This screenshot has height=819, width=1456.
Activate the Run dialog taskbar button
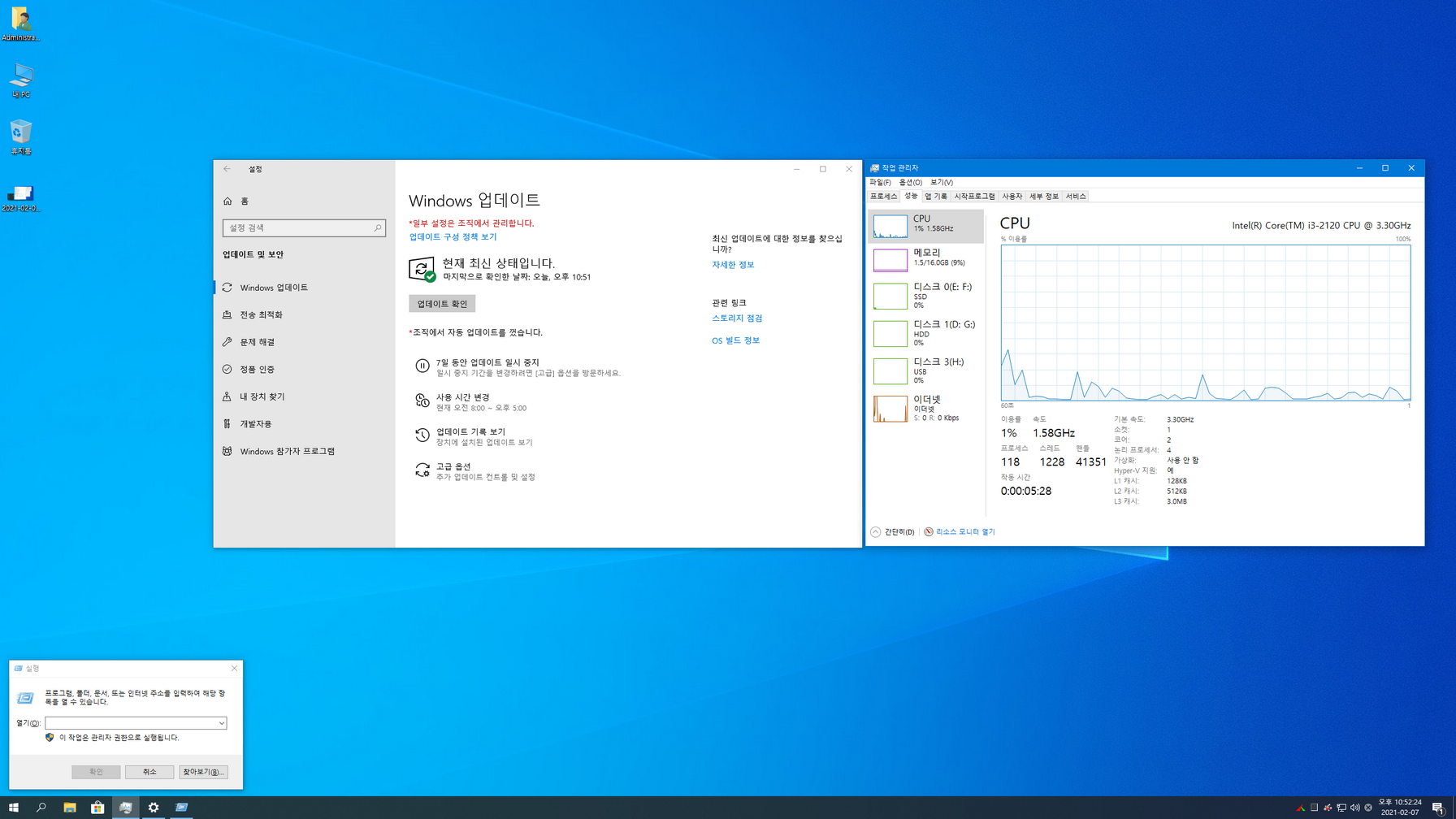coord(182,808)
